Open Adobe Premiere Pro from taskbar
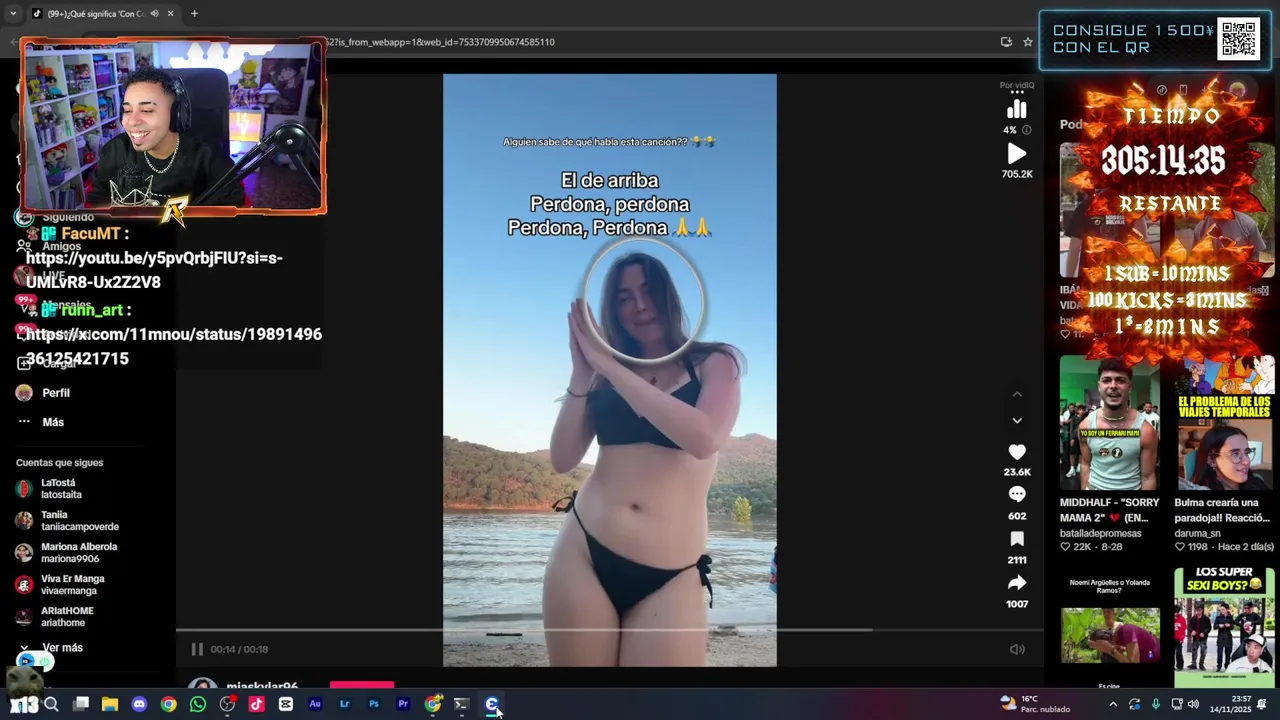Viewport: 1280px width, 720px height. (403, 704)
